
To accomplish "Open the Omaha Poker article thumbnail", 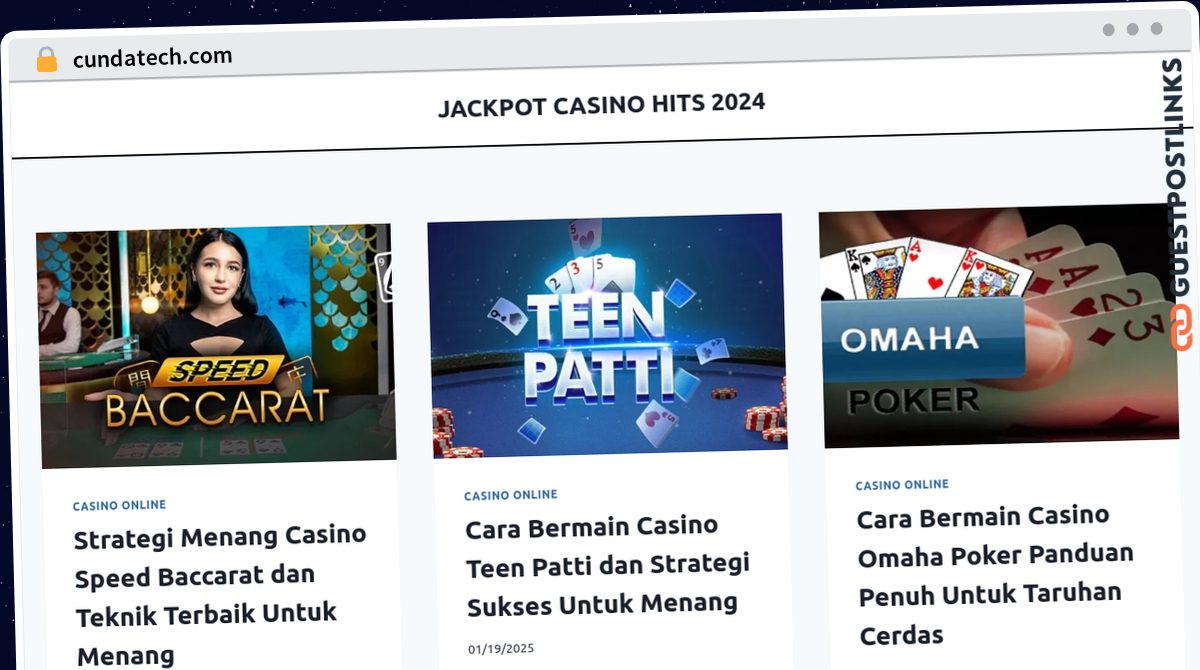I will click(998, 325).
